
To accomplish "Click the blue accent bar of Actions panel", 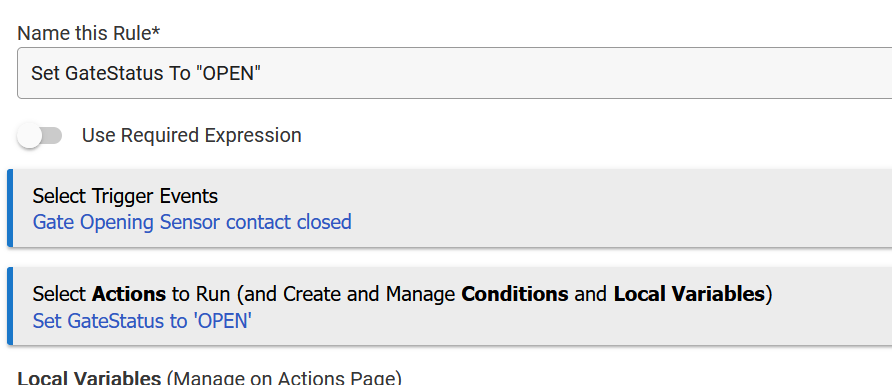I will pyautogui.click(x=10, y=306).
